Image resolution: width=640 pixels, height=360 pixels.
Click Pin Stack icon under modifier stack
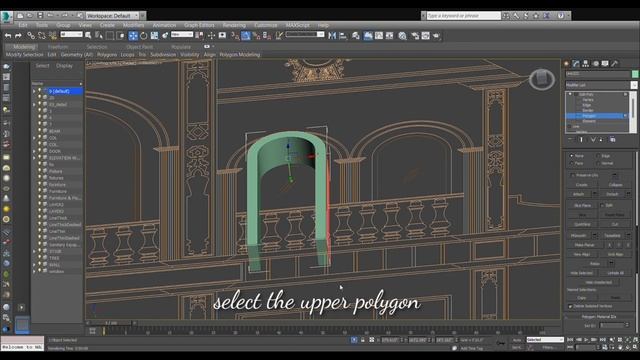pyautogui.click(x=570, y=140)
